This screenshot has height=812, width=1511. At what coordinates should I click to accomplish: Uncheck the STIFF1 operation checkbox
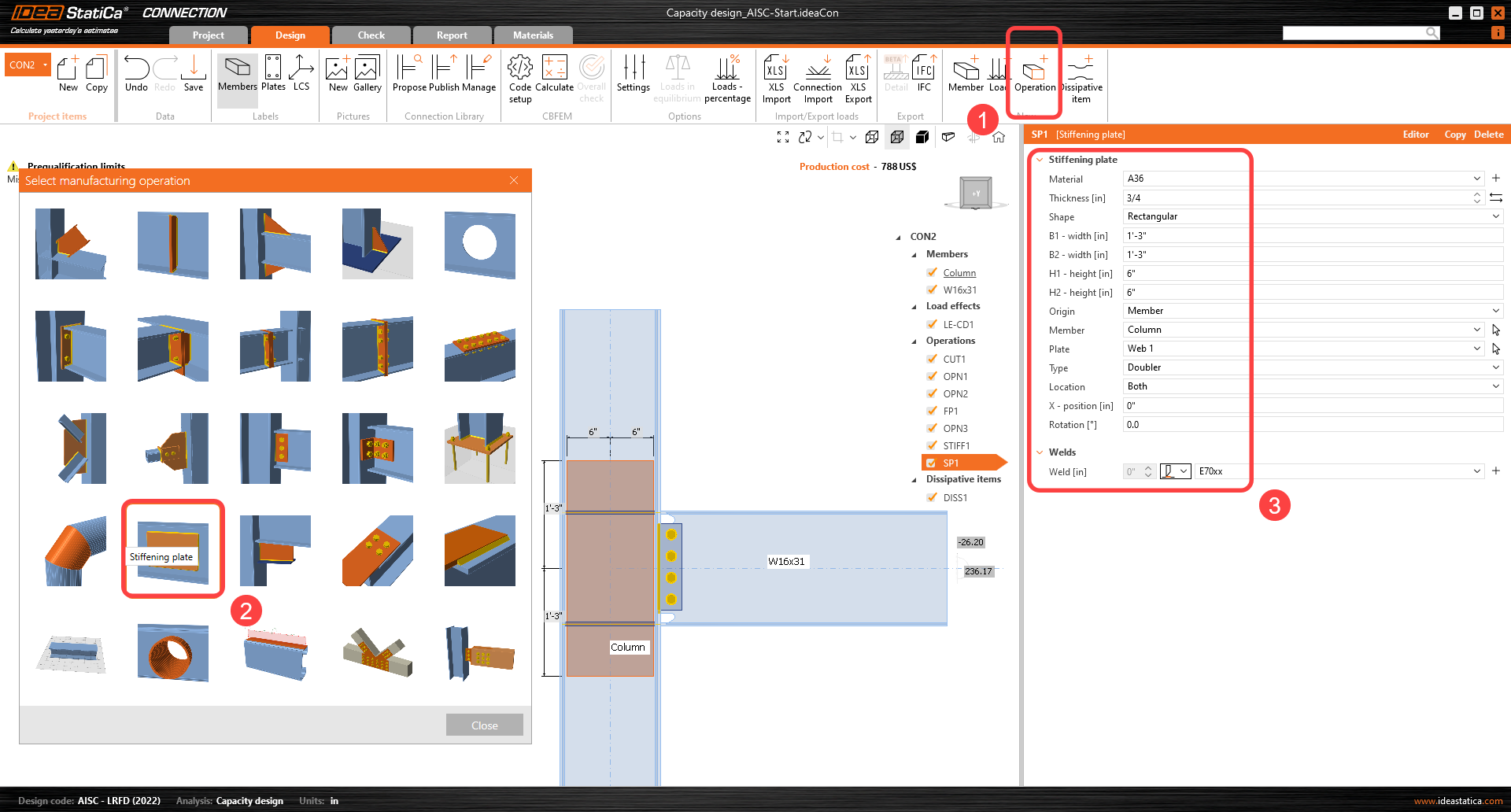933,445
